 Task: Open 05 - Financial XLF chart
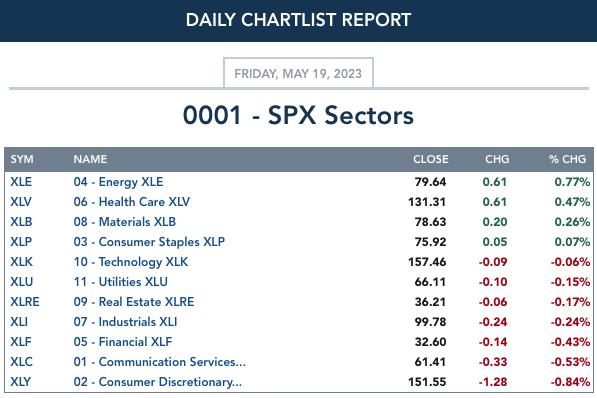[x=123, y=342]
